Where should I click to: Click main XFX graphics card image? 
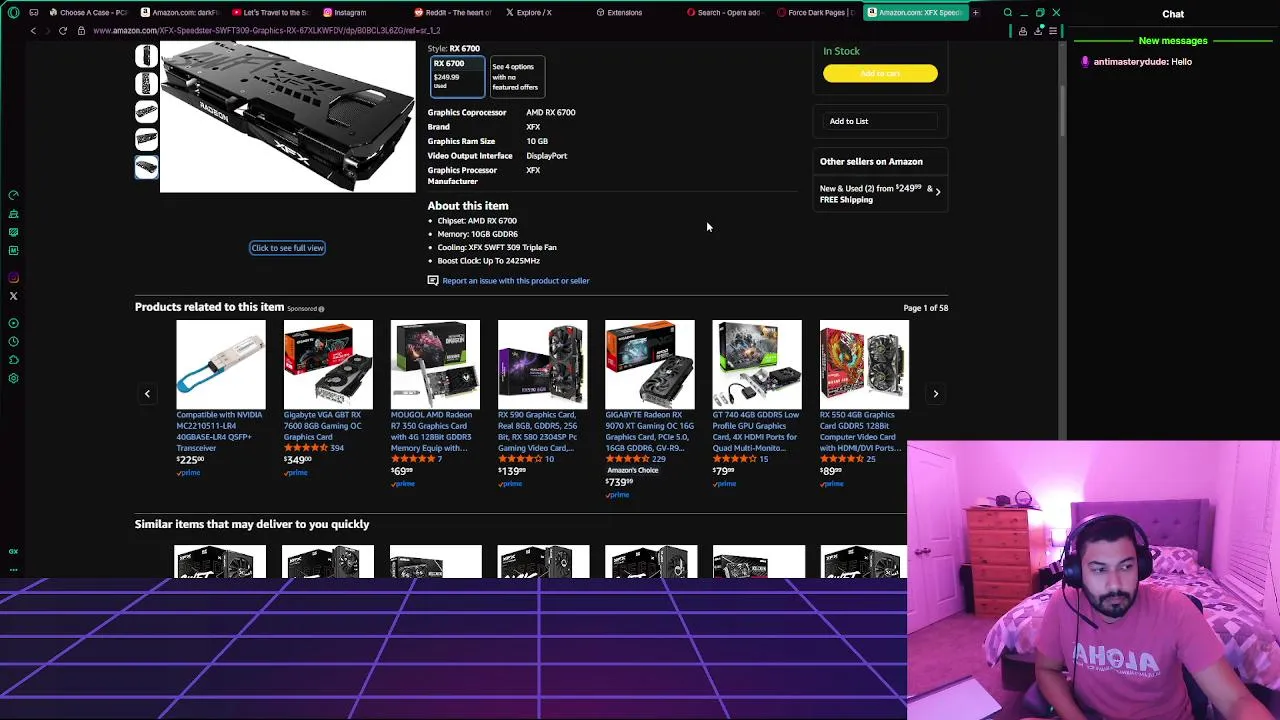[x=288, y=116]
